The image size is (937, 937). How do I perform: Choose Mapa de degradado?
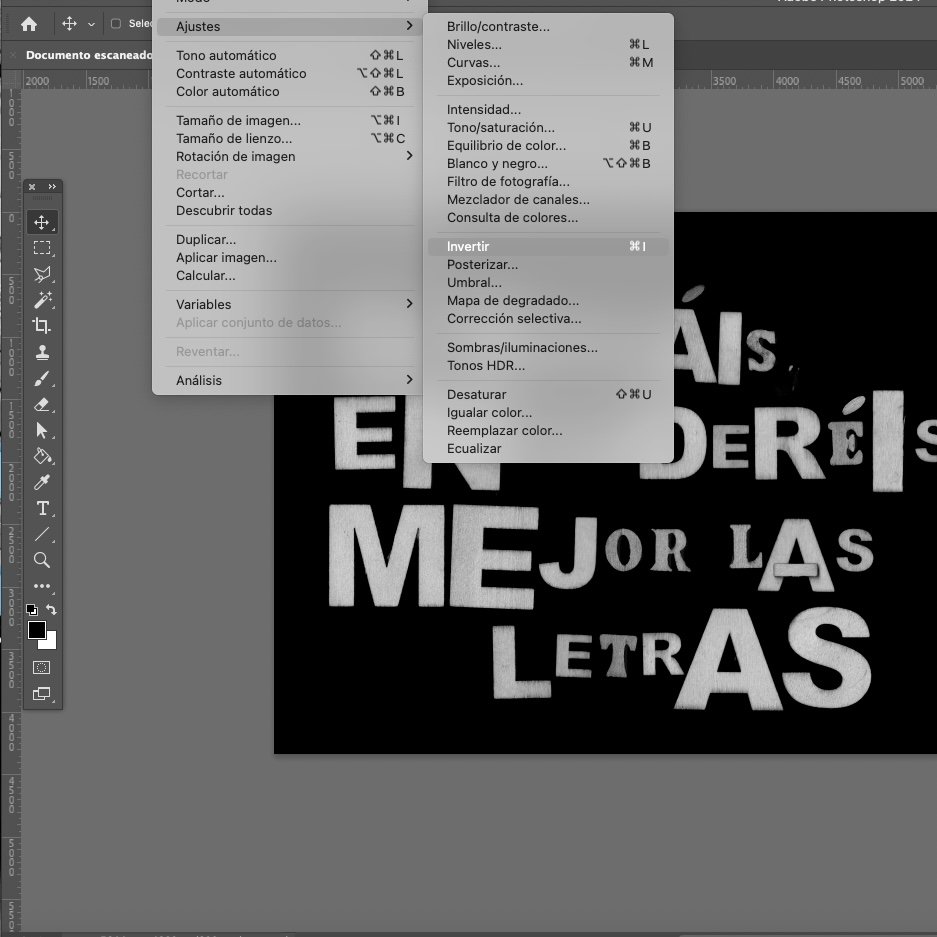[548, 300]
